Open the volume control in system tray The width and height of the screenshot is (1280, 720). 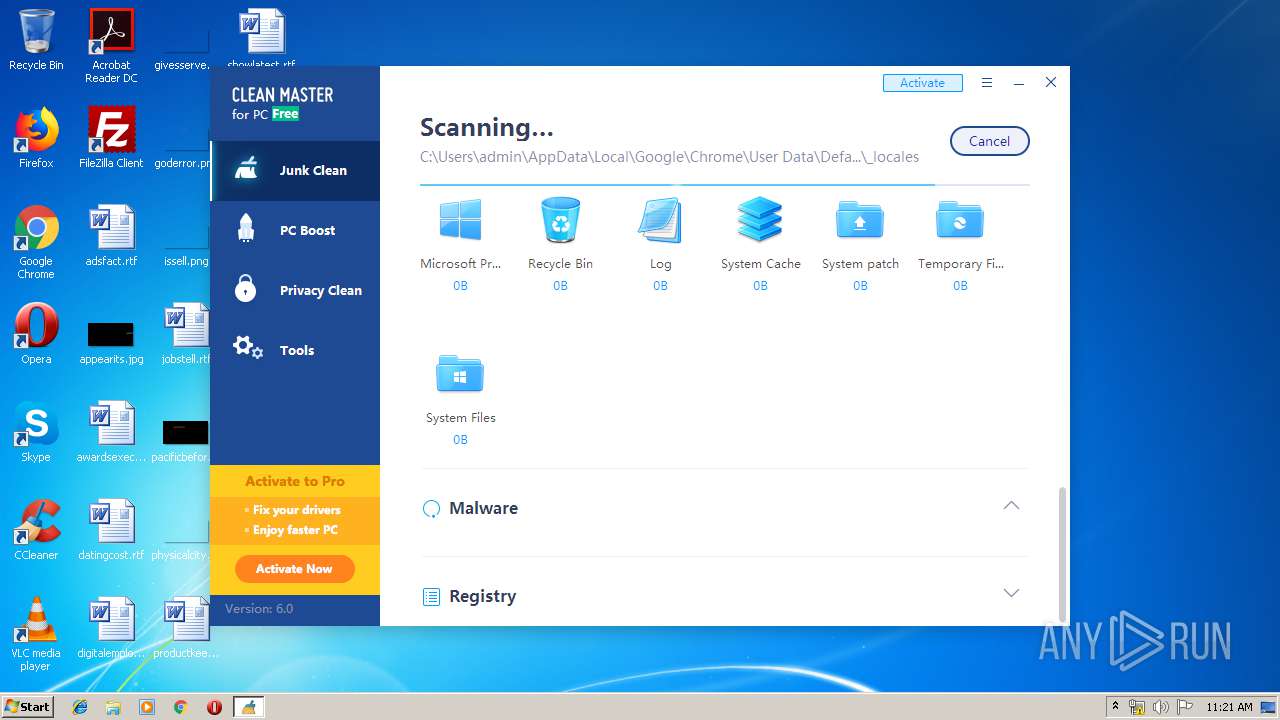click(x=1160, y=707)
